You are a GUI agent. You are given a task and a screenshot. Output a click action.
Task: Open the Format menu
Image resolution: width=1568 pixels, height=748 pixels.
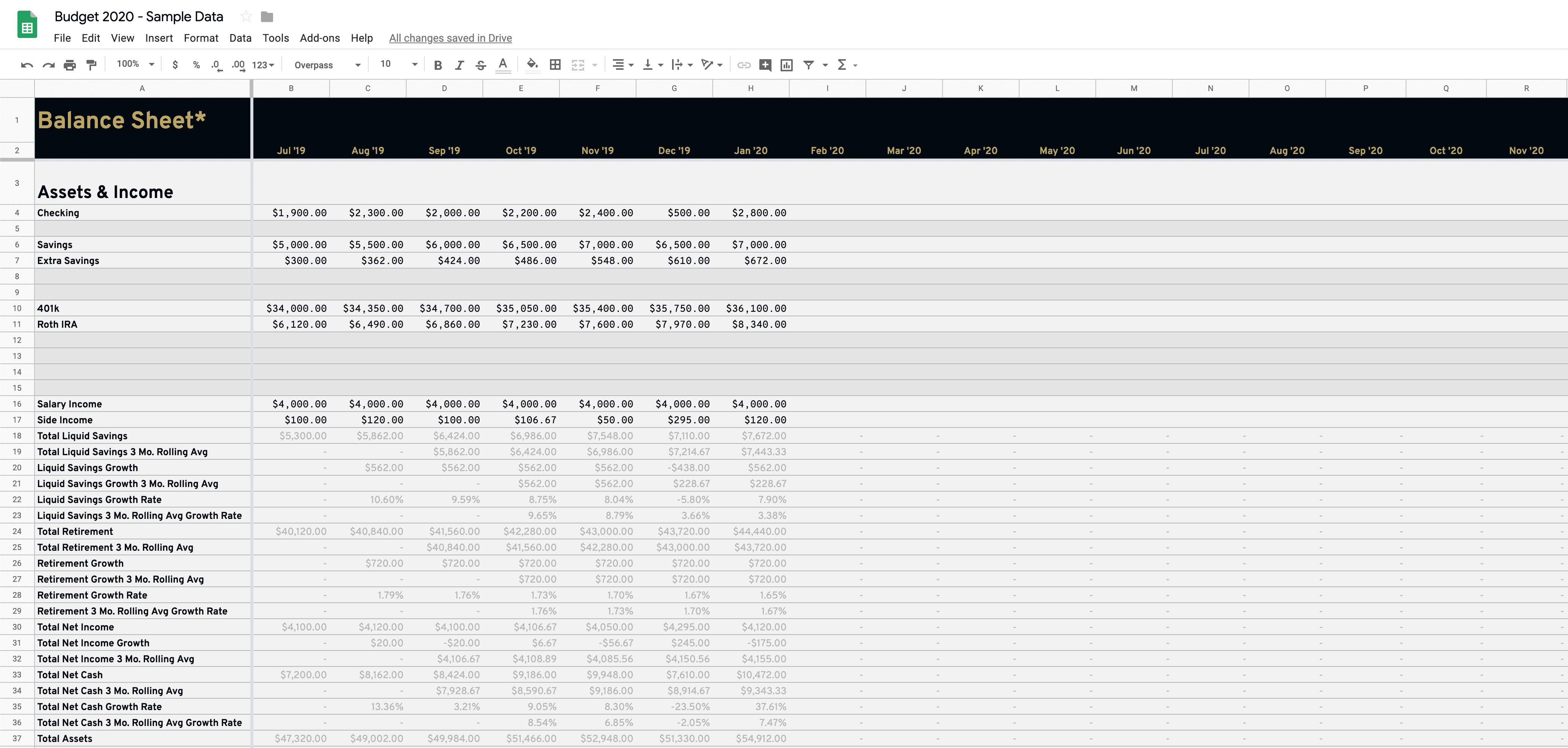199,37
